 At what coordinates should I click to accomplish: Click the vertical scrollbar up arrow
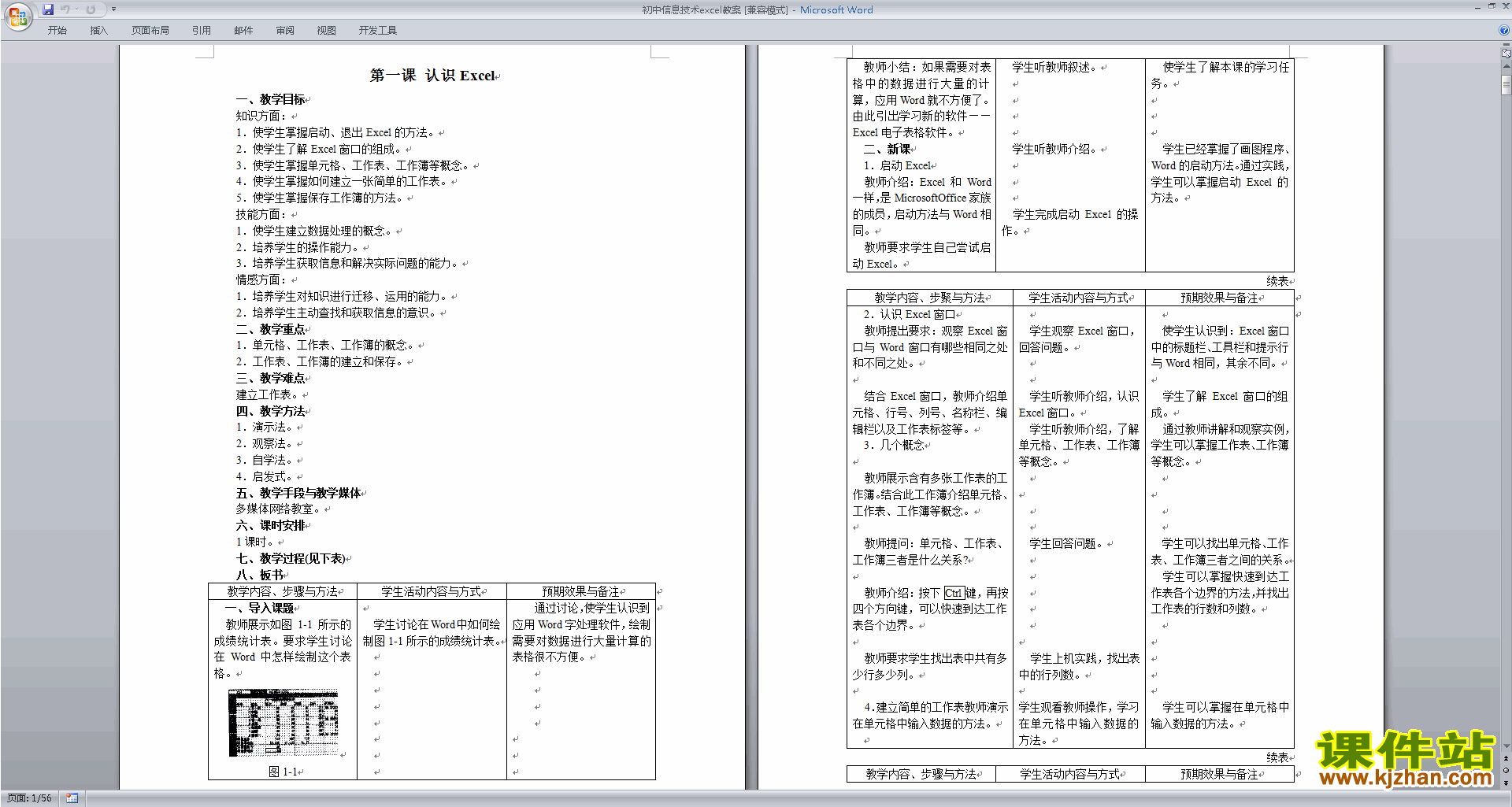1506,65
